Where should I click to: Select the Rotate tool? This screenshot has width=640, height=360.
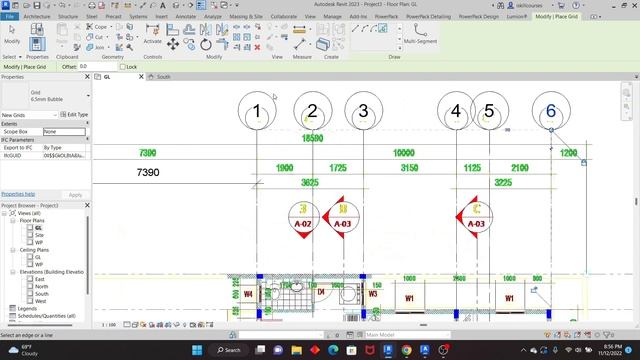pyautogui.click(x=206, y=44)
